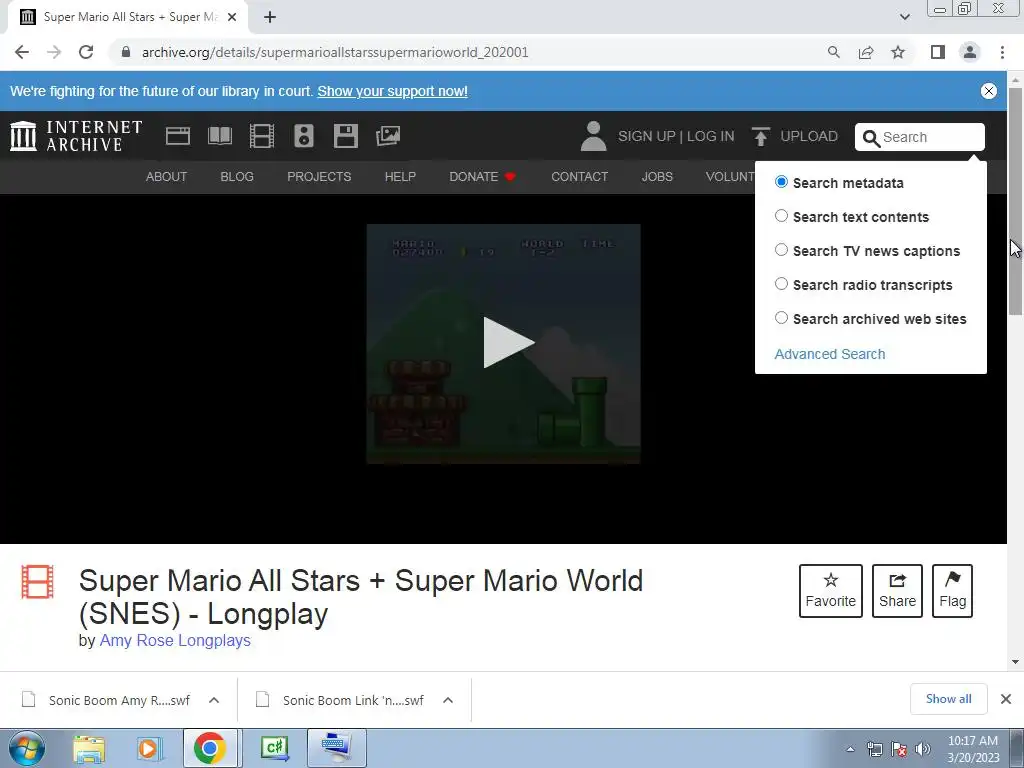The width and height of the screenshot is (1024, 768).
Task: View site info via the padlock icon
Action: [x=126, y=52]
